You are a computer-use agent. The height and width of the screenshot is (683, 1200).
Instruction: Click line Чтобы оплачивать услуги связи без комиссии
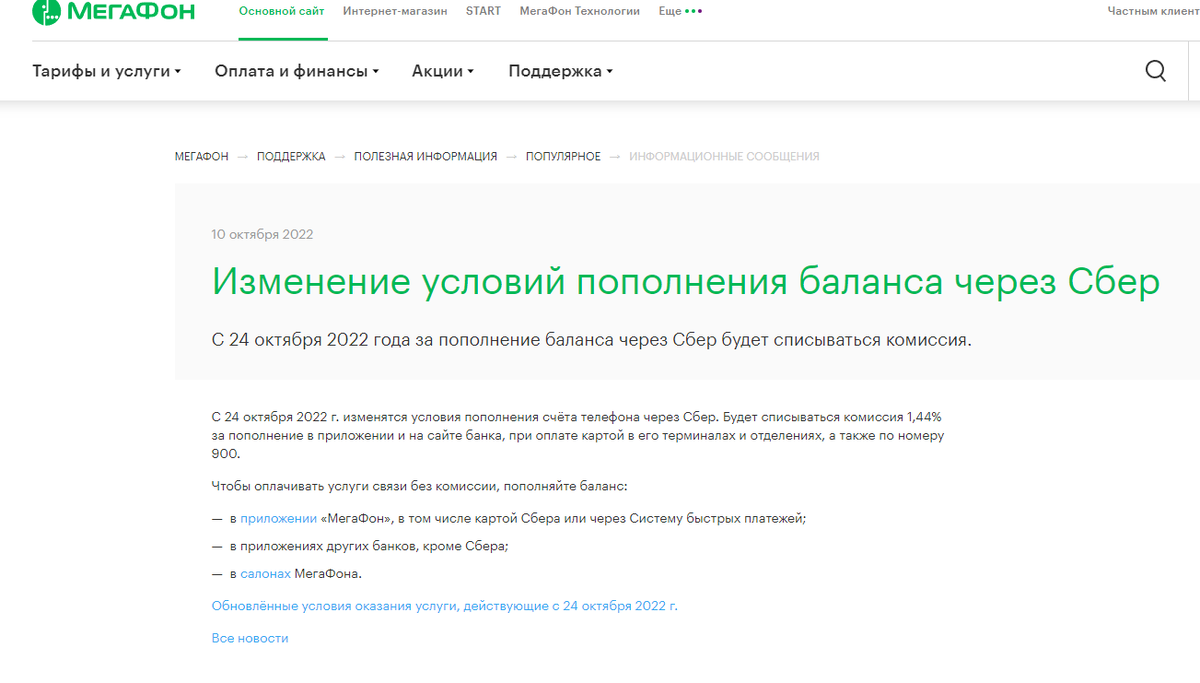419,487
